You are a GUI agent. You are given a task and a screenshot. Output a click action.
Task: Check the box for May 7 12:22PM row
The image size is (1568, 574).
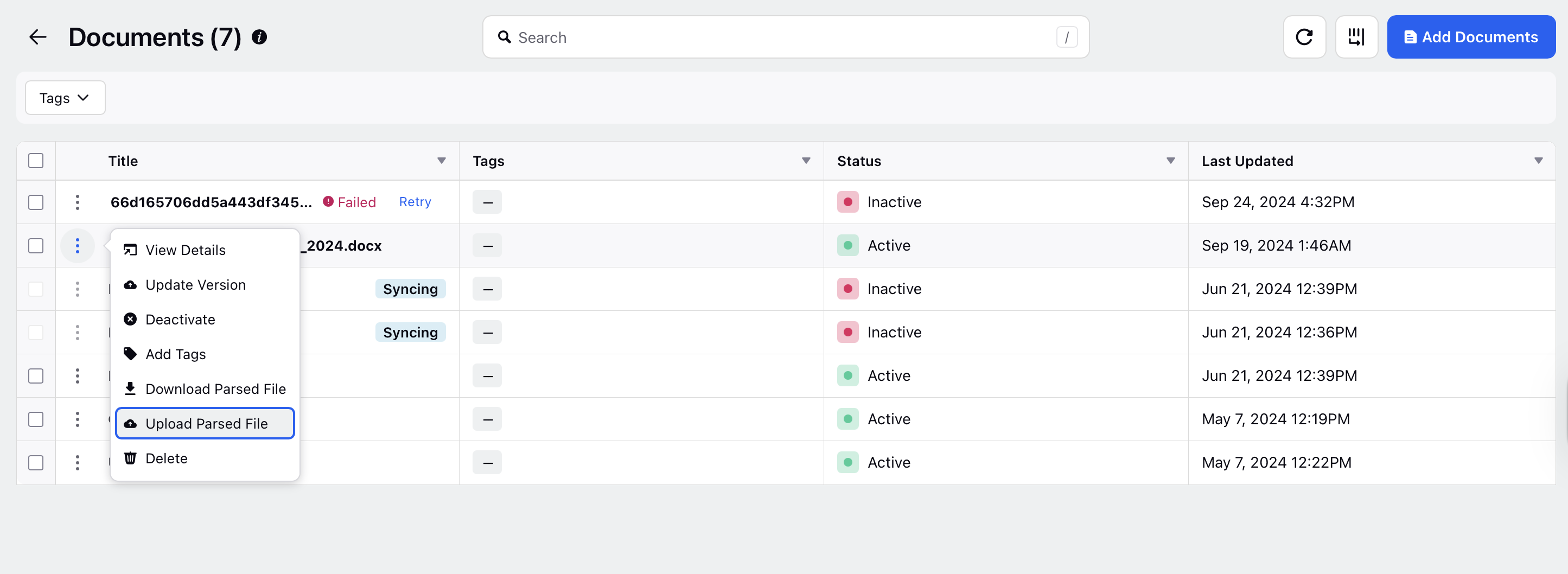(x=36, y=463)
